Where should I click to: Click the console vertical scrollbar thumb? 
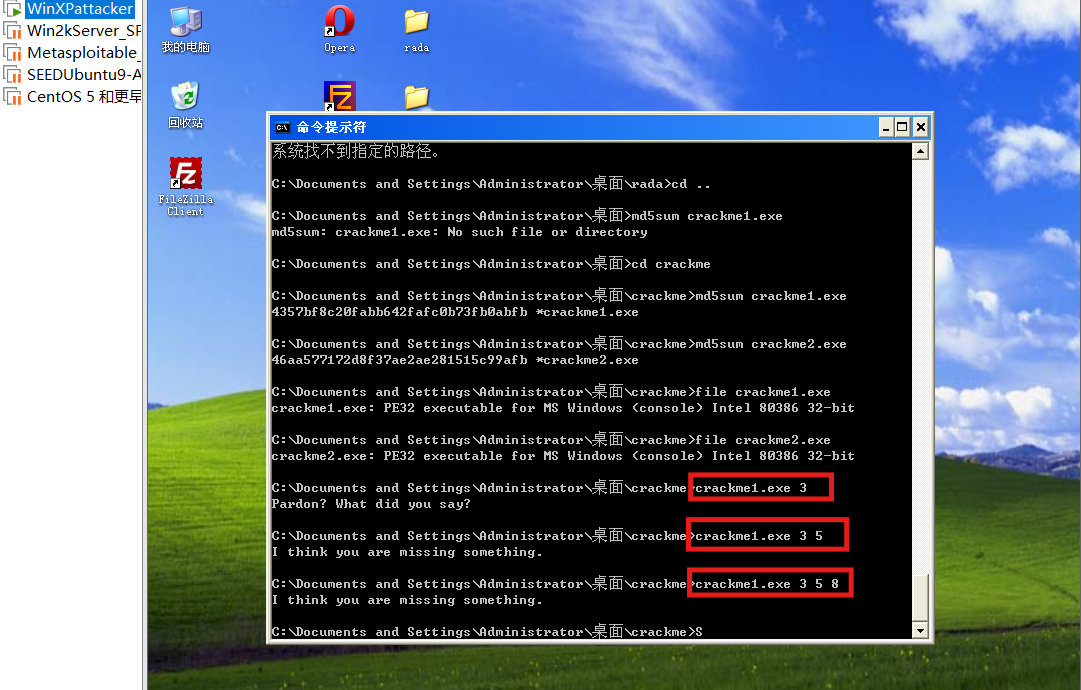pos(920,597)
